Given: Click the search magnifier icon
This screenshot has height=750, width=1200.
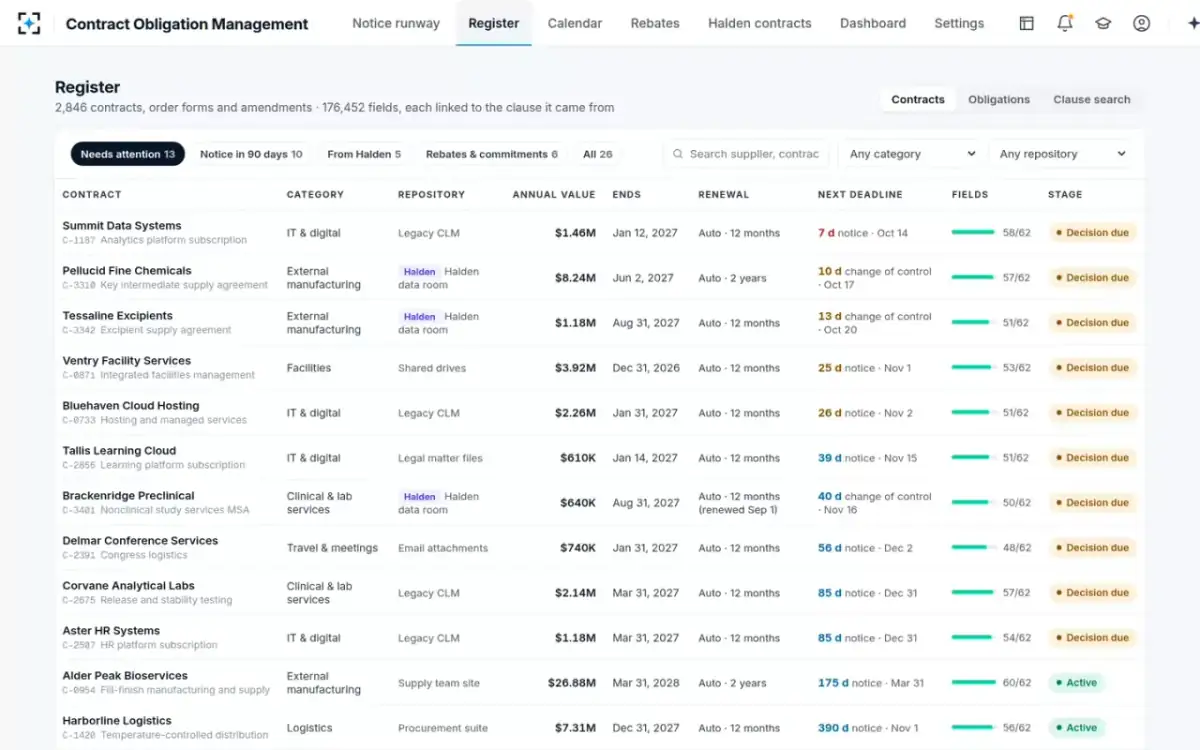Looking at the screenshot, I should (x=678, y=154).
